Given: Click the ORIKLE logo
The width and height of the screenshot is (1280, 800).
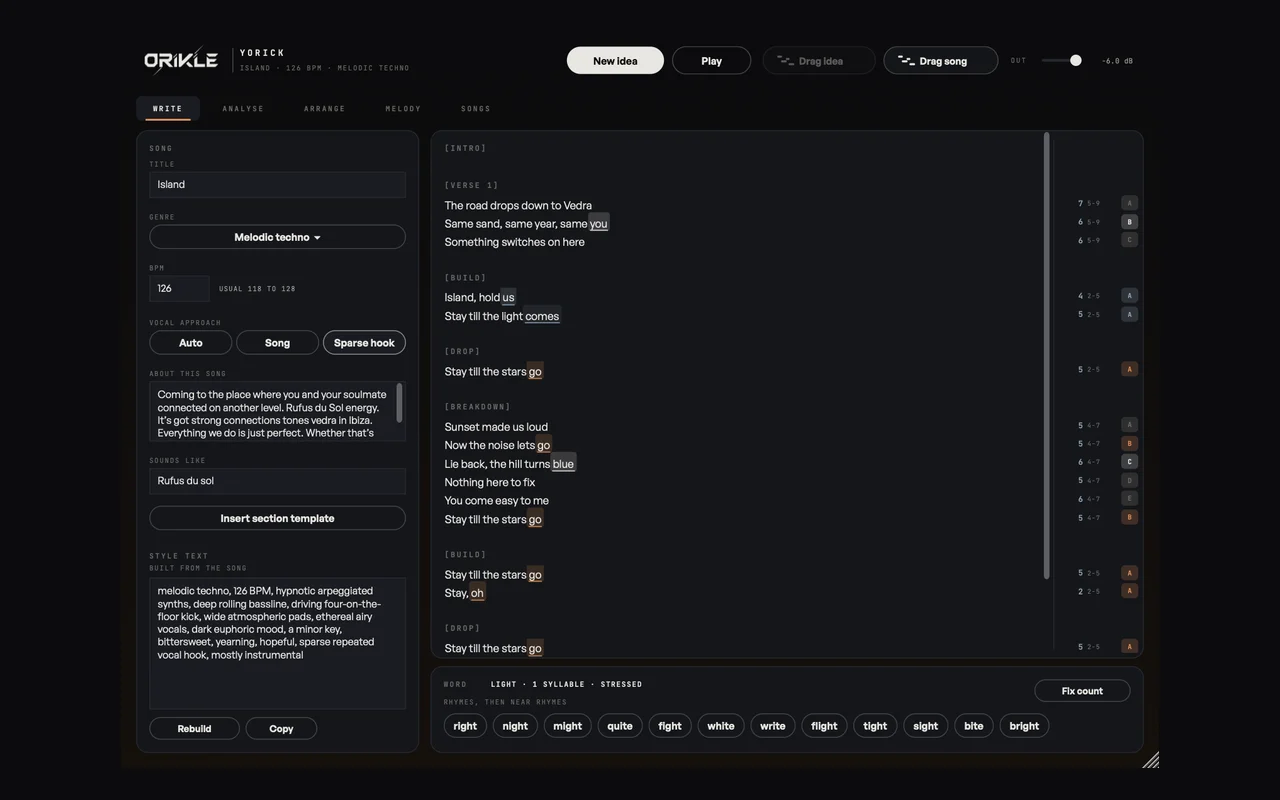Looking at the screenshot, I should coord(181,60).
